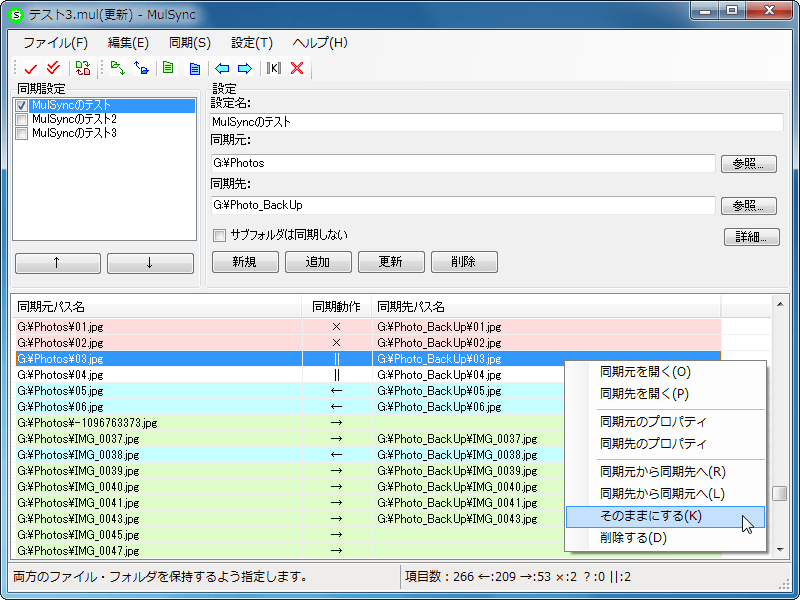Click the cyan left arrow toolbar icon
Screen dimensions: 800x600
pos(222,68)
